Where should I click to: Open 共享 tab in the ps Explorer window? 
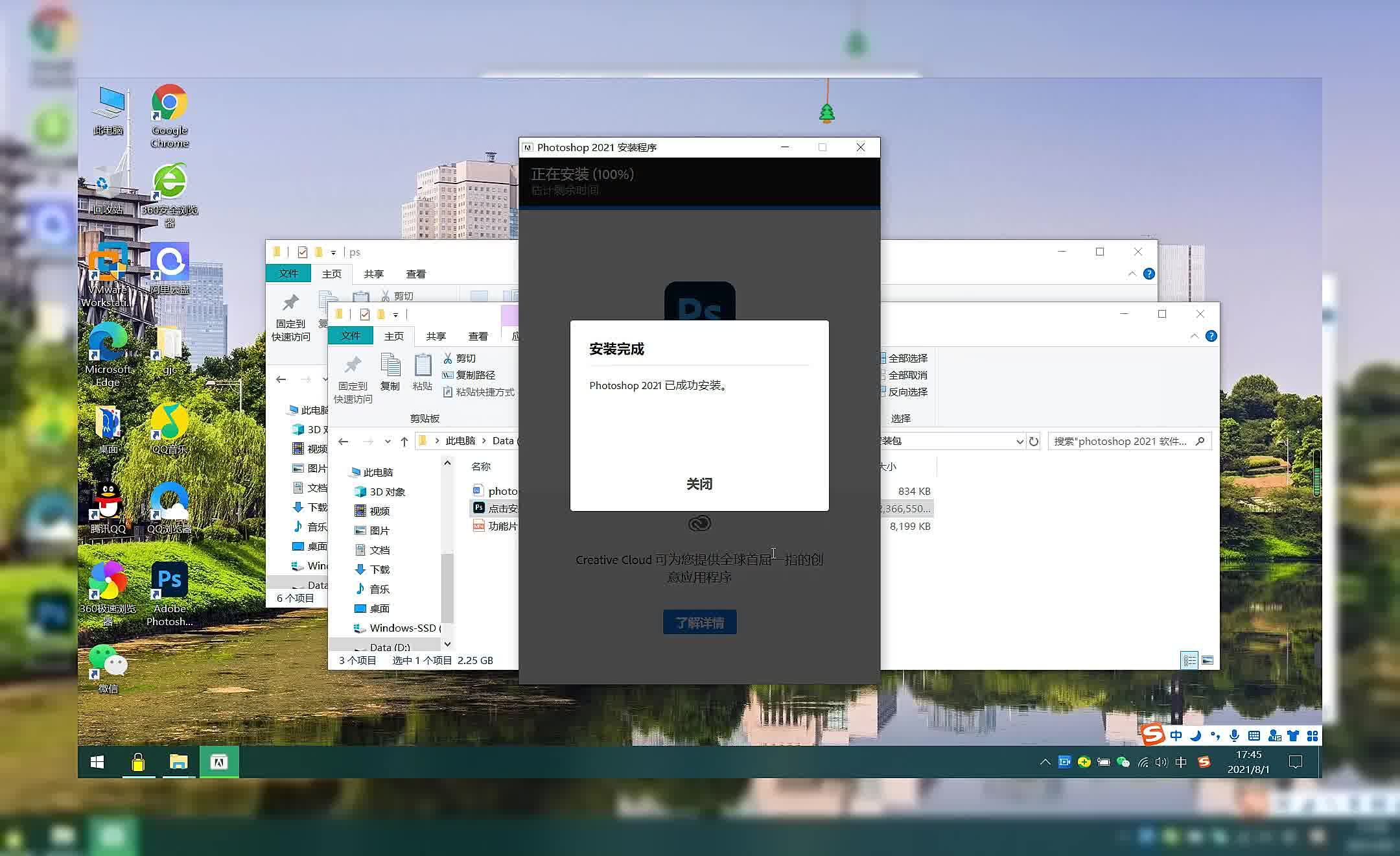click(373, 274)
